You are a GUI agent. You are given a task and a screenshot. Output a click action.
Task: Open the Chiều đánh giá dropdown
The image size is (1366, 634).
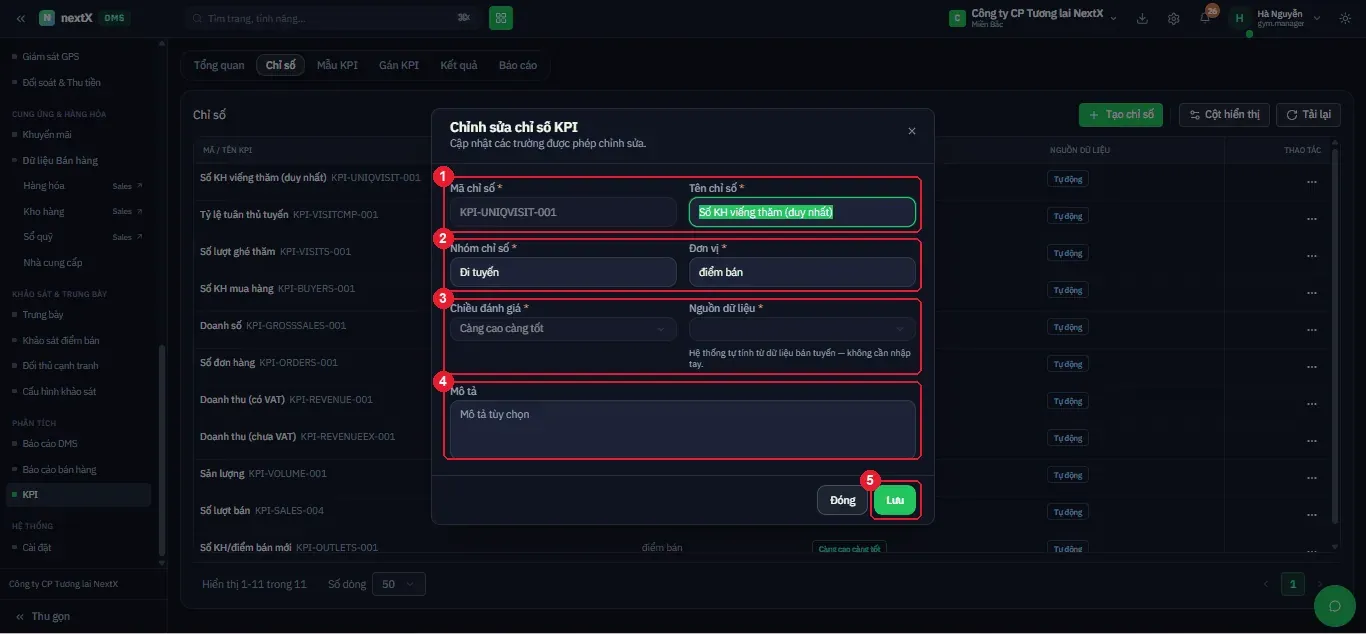pyautogui.click(x=563, y=328)
